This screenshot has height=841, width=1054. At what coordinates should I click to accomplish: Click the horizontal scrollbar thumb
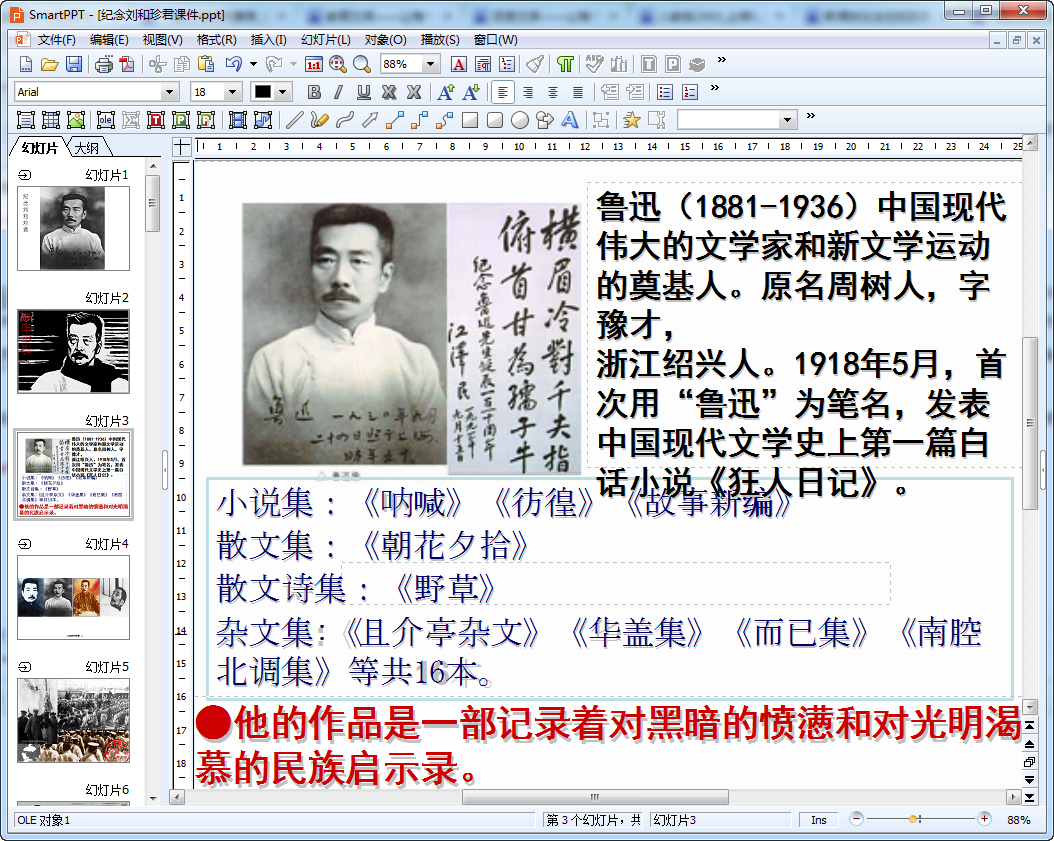pos(595,797)
